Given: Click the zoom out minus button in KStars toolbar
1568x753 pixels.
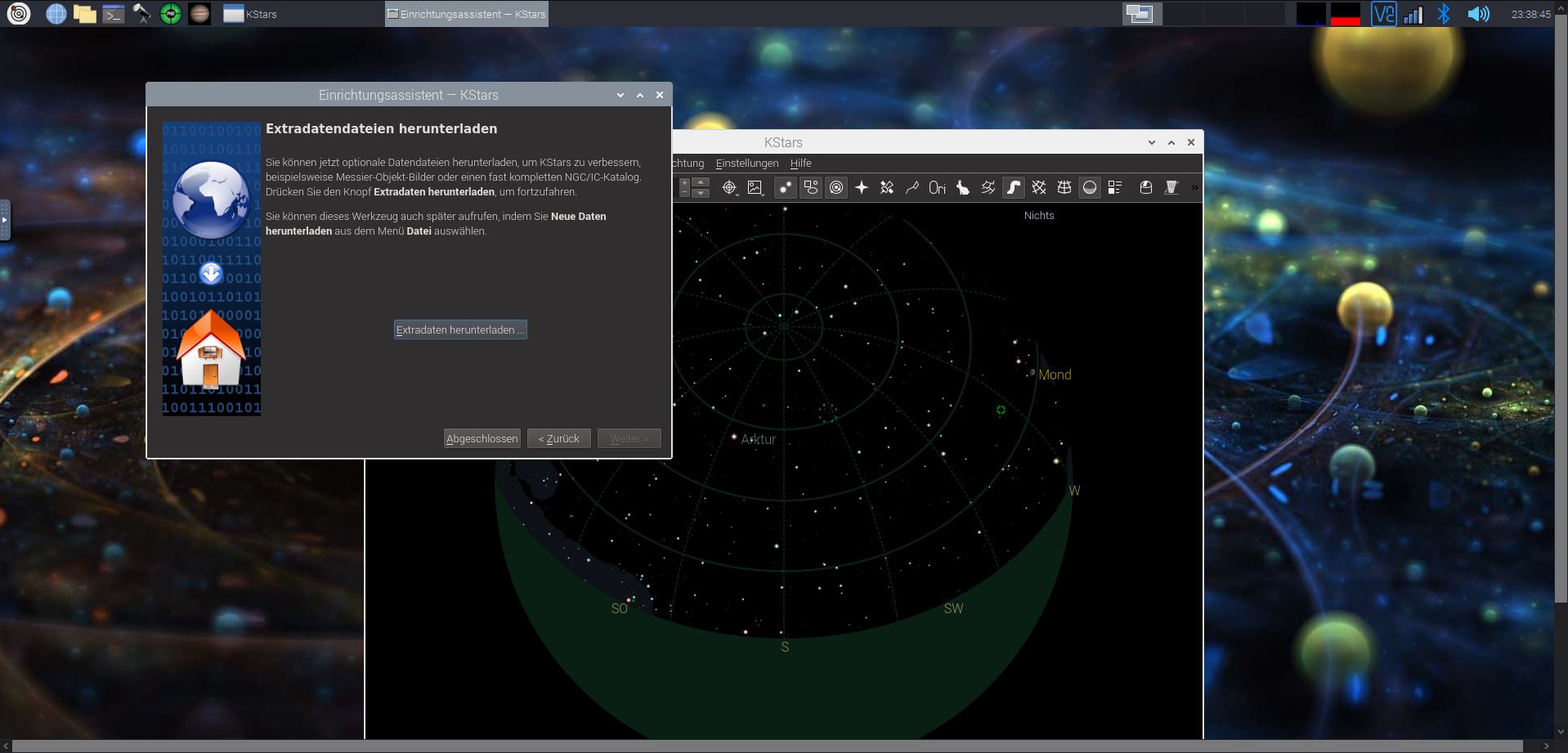Looking at the screenshot, I should click(685, 193).
